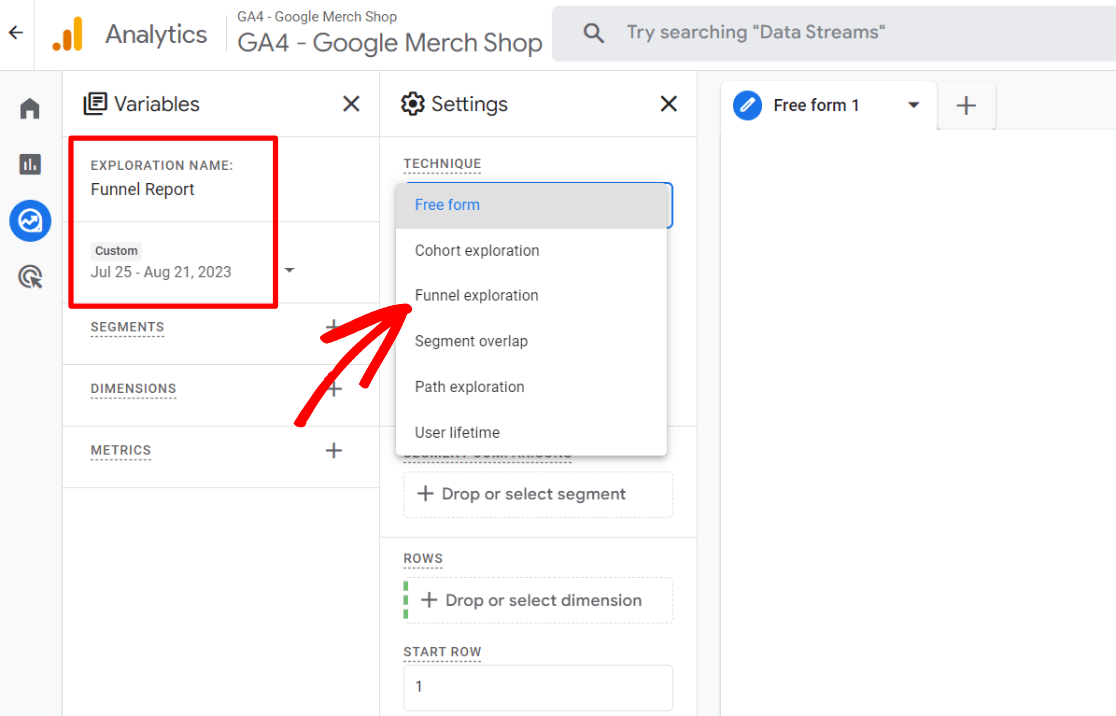This screenshot has width=1116, height=716.
Task: Click the Start Row input field
Action: [538, 687]
